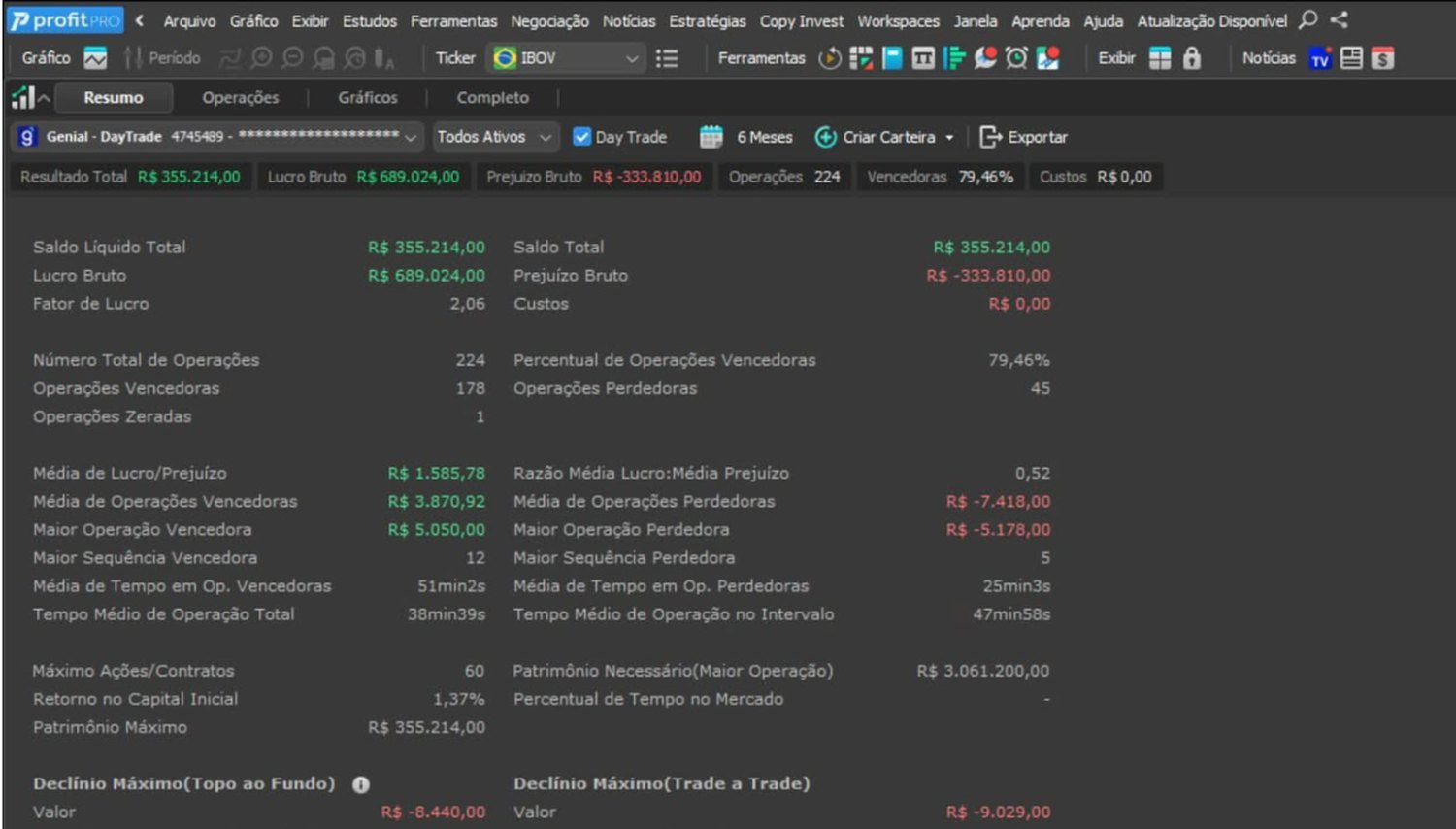Launch the replay play icon in Ferramentas
This screenshot has width=1456, height=829.
click(x=829, y=58)
